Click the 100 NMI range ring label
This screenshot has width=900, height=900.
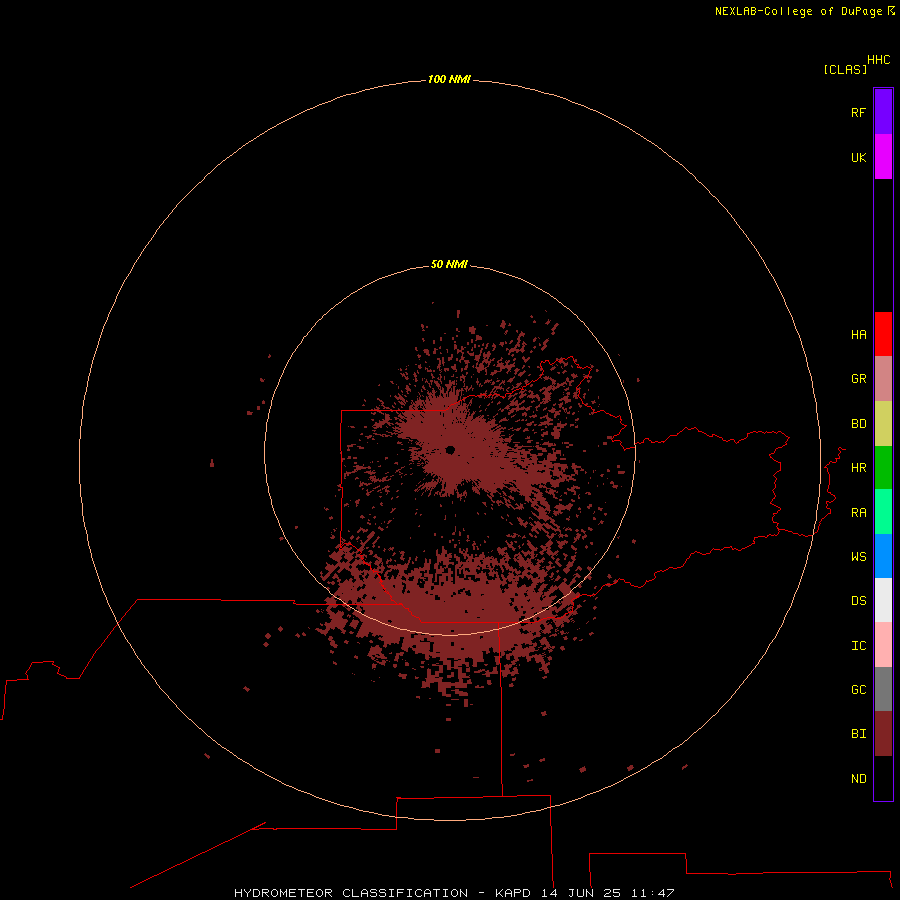pyautogui.click(x=449, y=79)
